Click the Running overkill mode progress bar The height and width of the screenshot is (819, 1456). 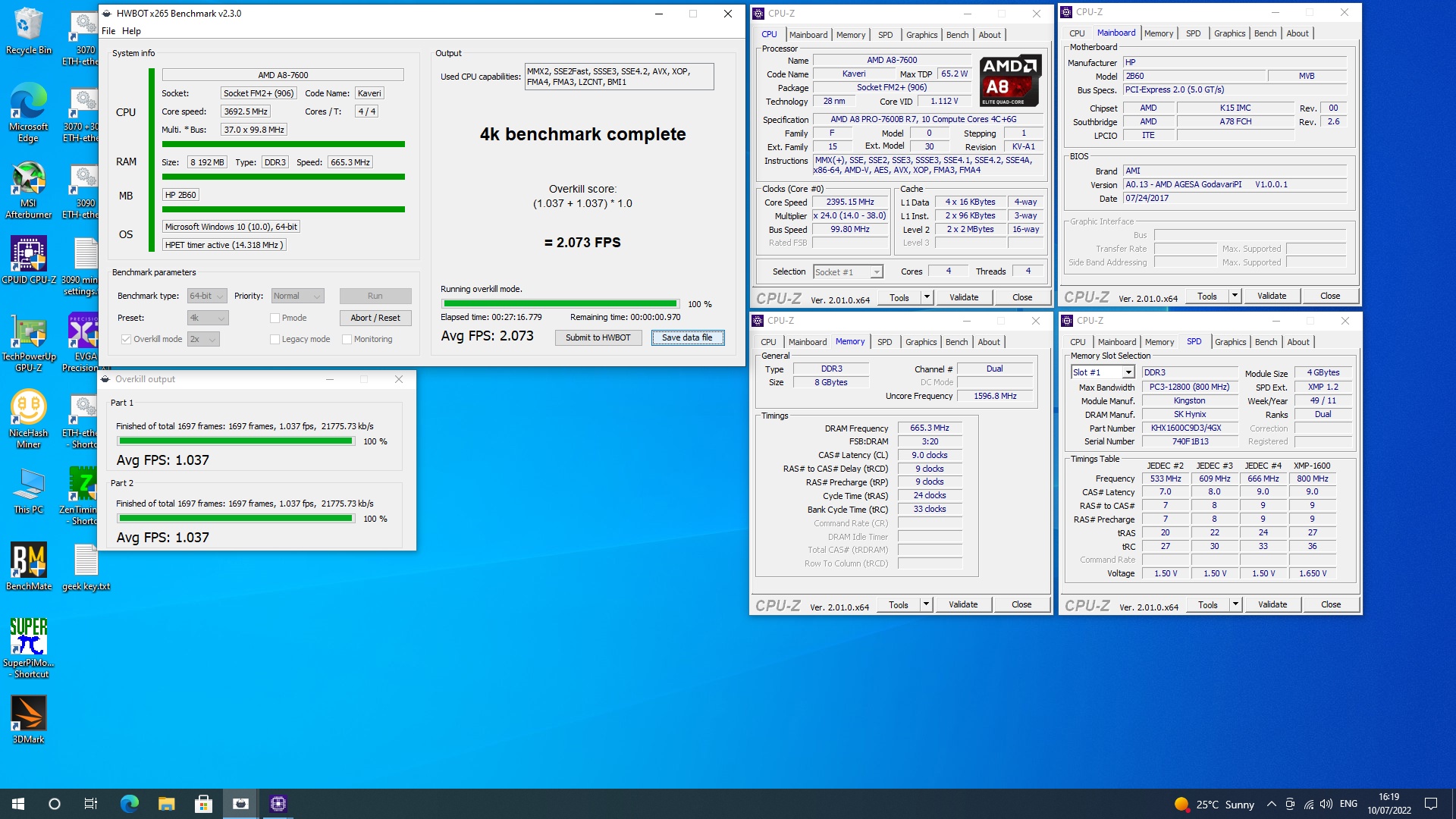tap(560, 304)
